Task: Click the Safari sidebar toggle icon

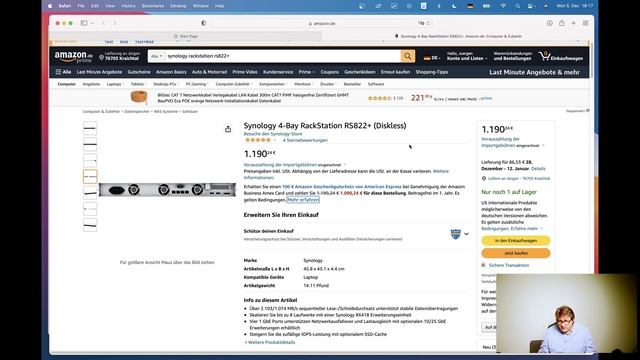Action: click(84, 23)
